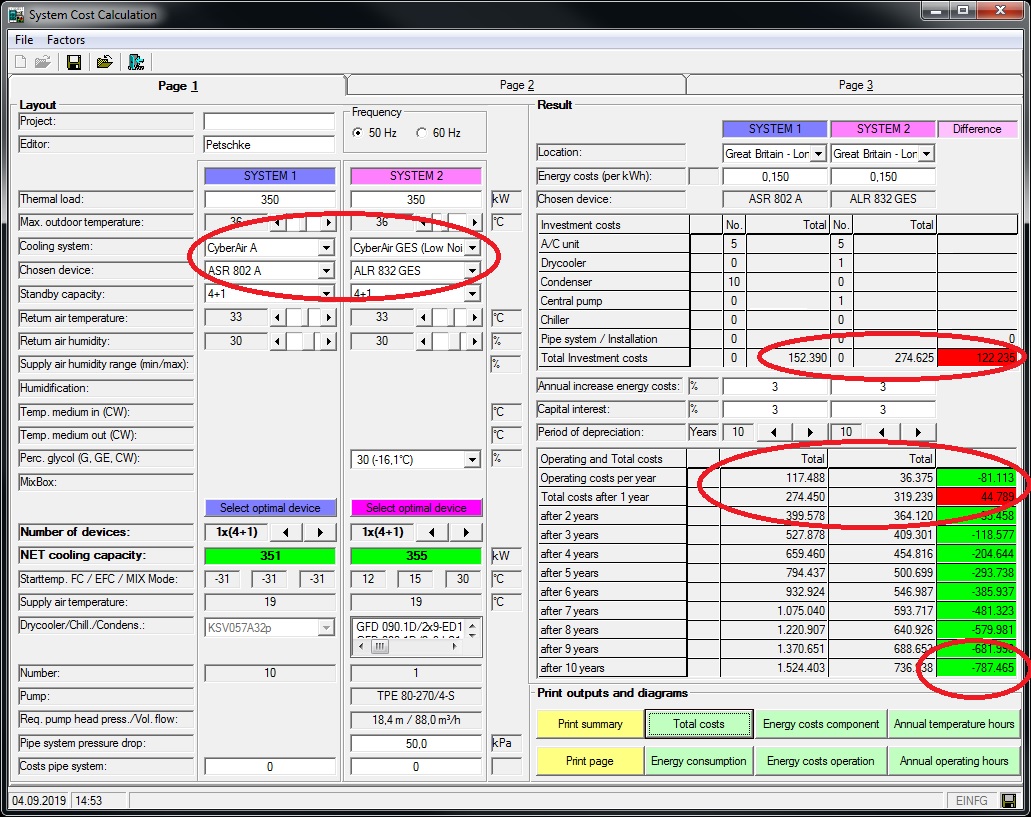This screenshot has height=817, width=1031.
Task: Click the yellow open-folder toolbar icon
Action: [x=105, y=62]
